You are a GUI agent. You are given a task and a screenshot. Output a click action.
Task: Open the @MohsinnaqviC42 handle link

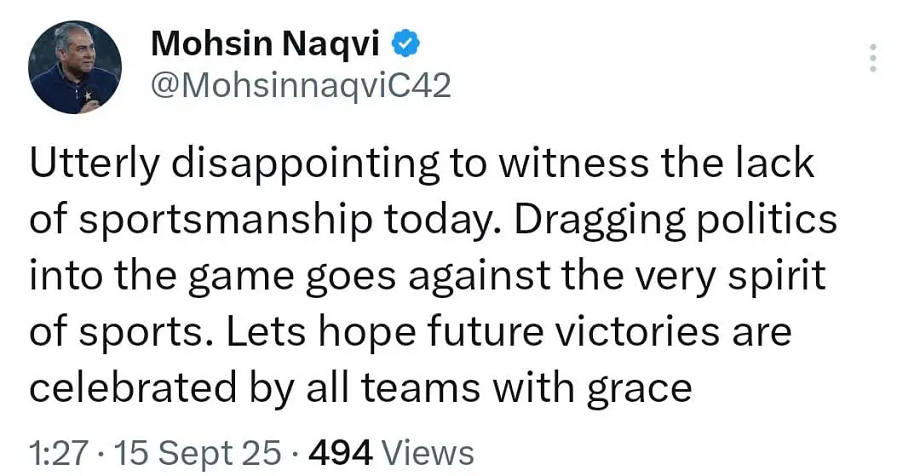pos(300,86)
